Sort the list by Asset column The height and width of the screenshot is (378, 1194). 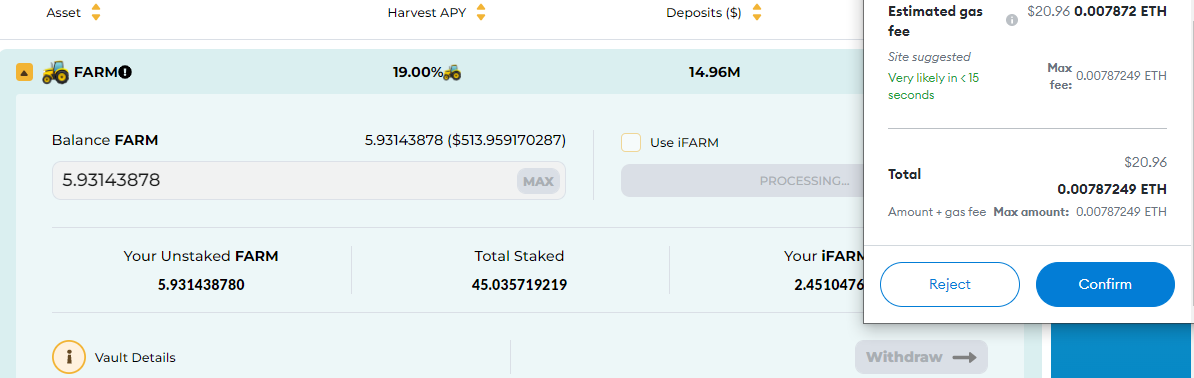(x=96, y=13)
